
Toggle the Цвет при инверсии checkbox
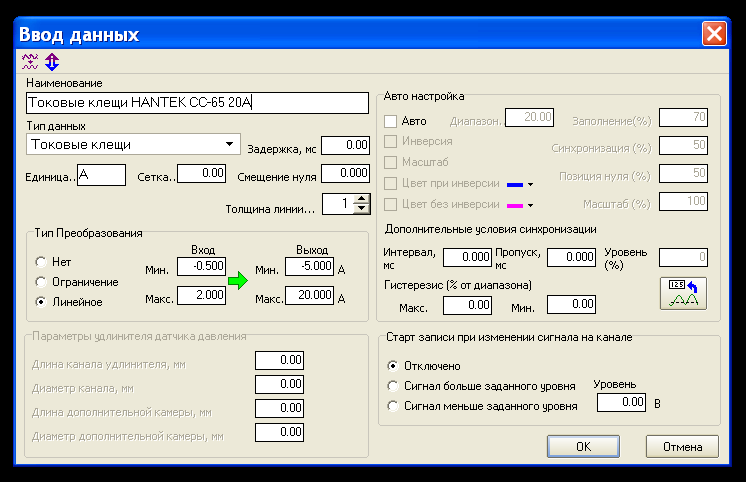[x=391, y=183]
